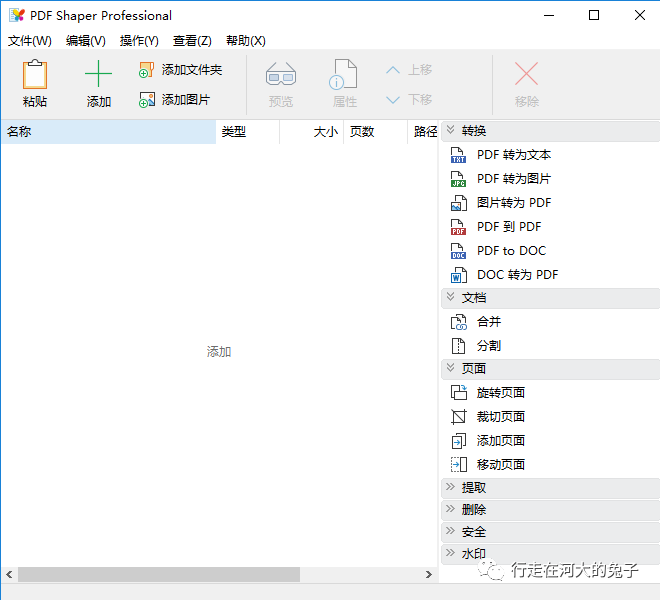Click the red X 移除 icon
The width and height of the screenshot is (660, 600).
click(526, 74)
